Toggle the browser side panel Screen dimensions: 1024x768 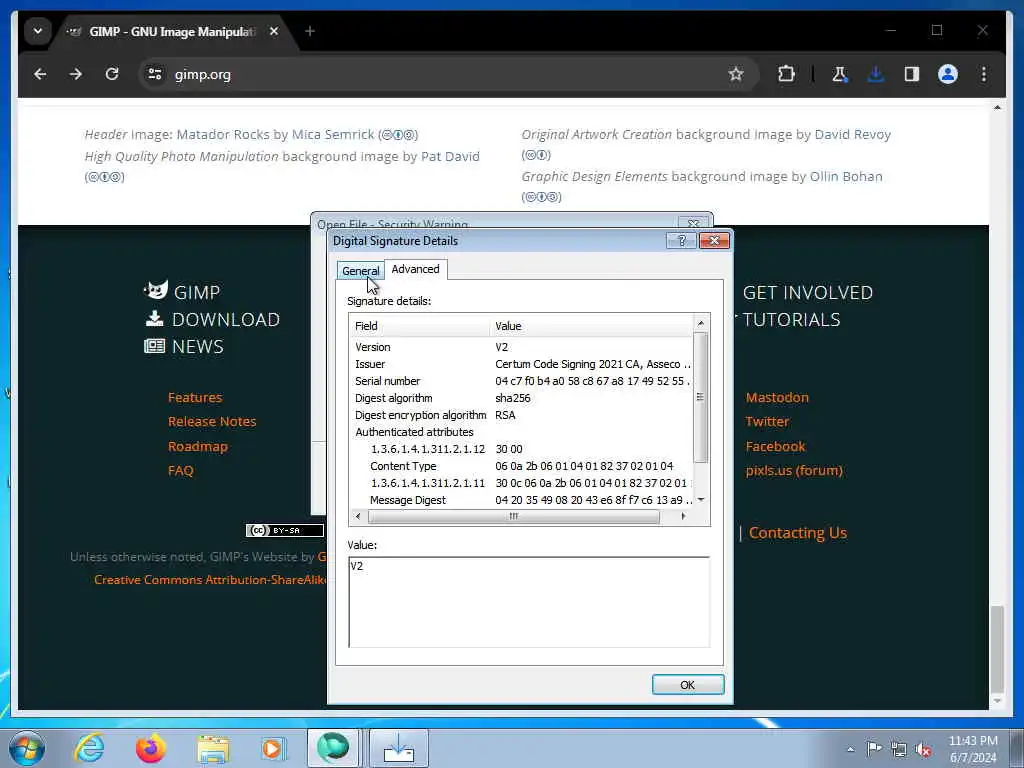coord(912,74)
